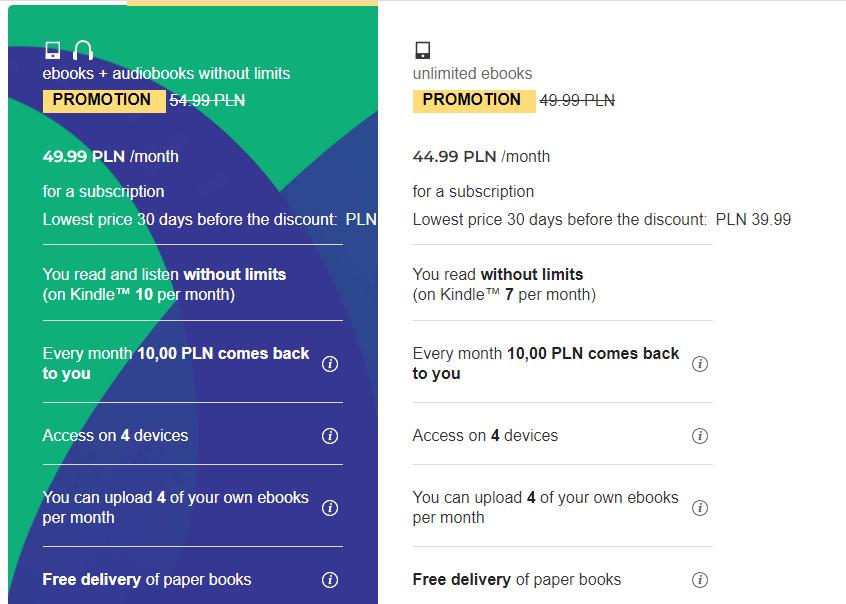Click Free delivery of paper books in right plan
846x604 pixels.
pos(516,580)
